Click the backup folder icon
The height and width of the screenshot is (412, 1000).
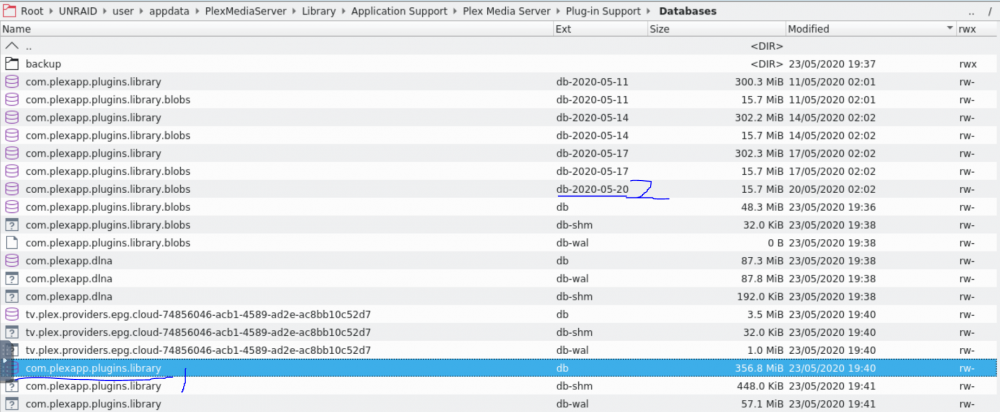point(11,64)
